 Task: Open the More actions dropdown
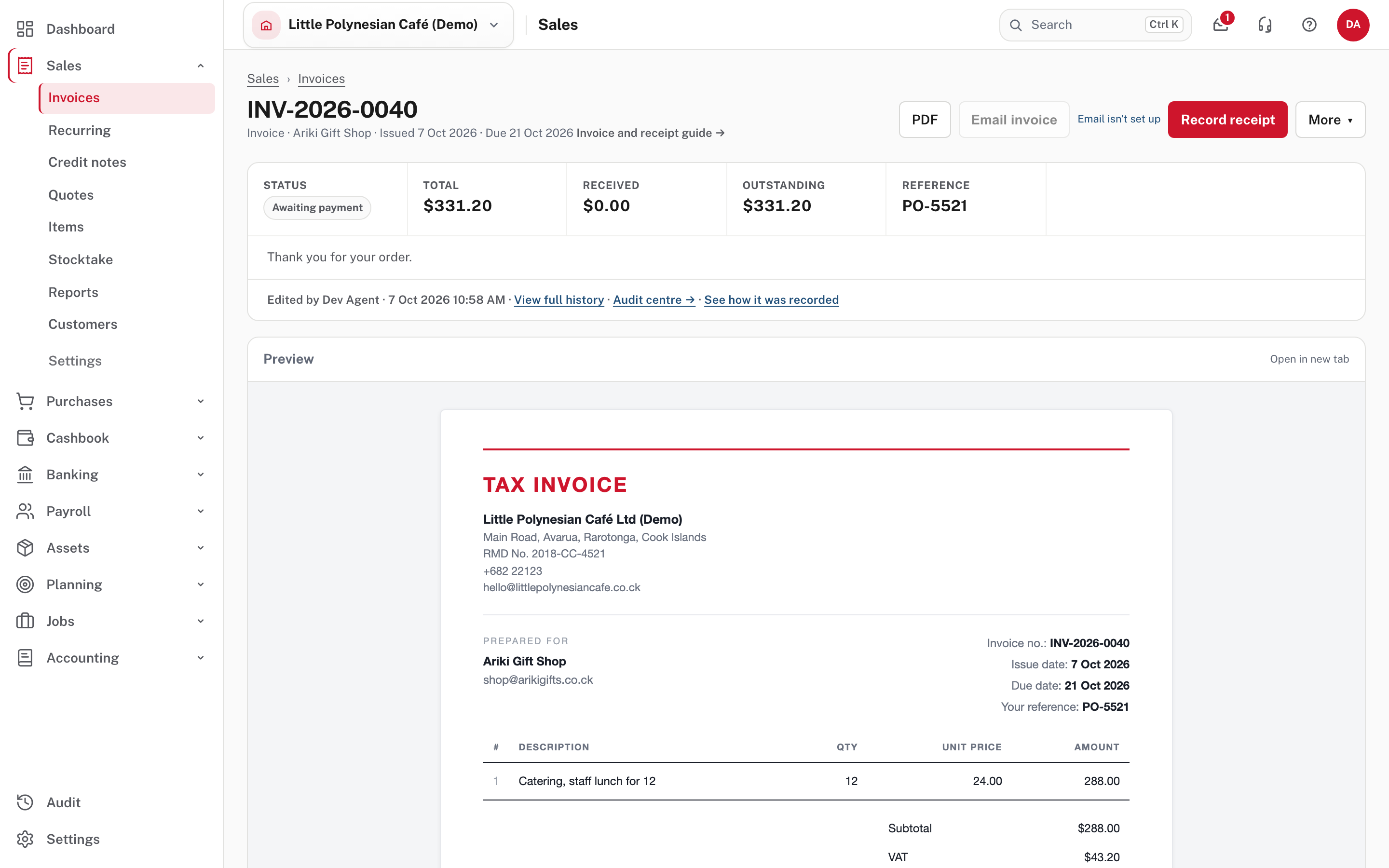click(x=1330, y=120)
